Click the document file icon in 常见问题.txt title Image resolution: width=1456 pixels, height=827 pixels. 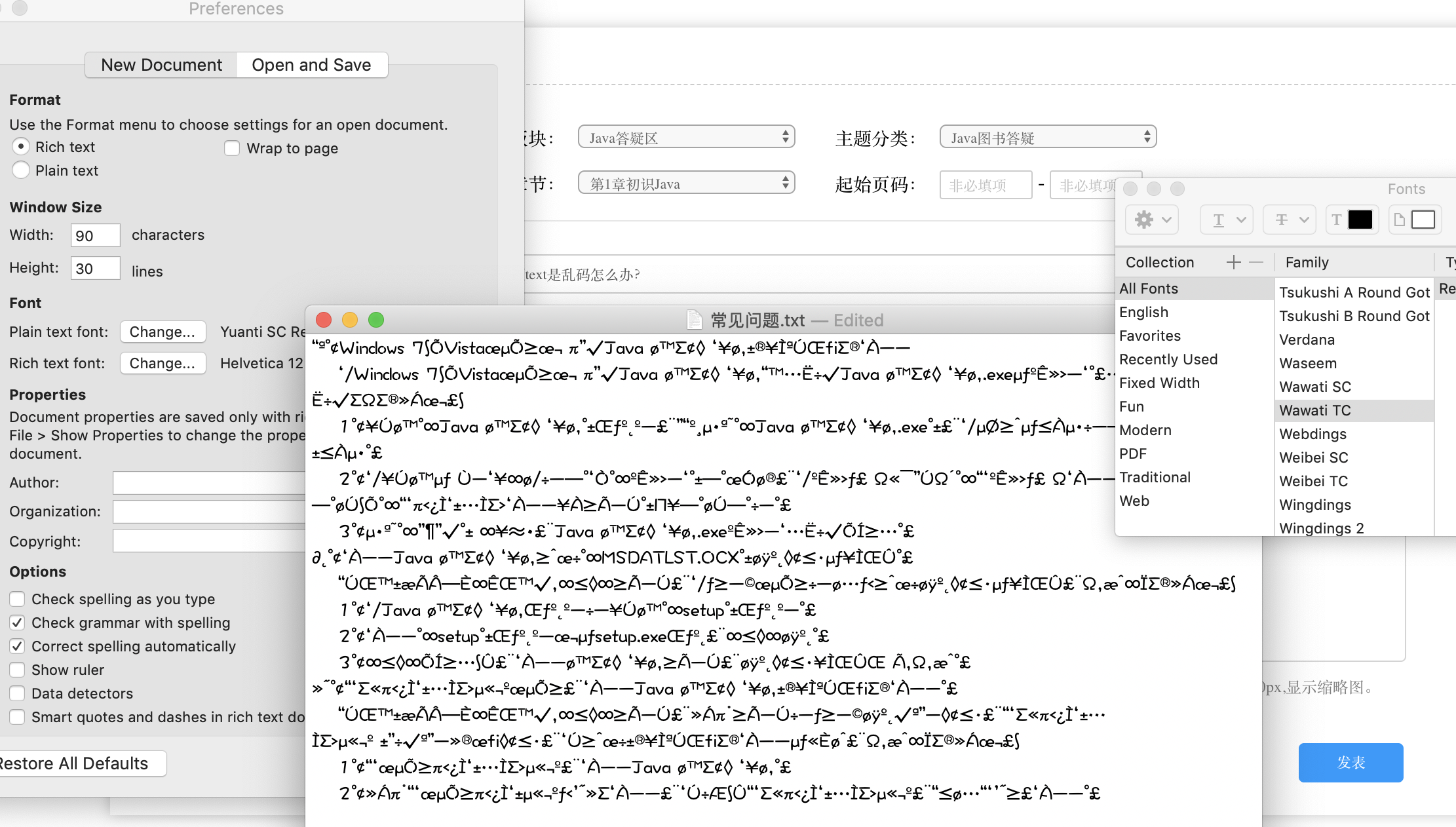(x=694, y=320)
